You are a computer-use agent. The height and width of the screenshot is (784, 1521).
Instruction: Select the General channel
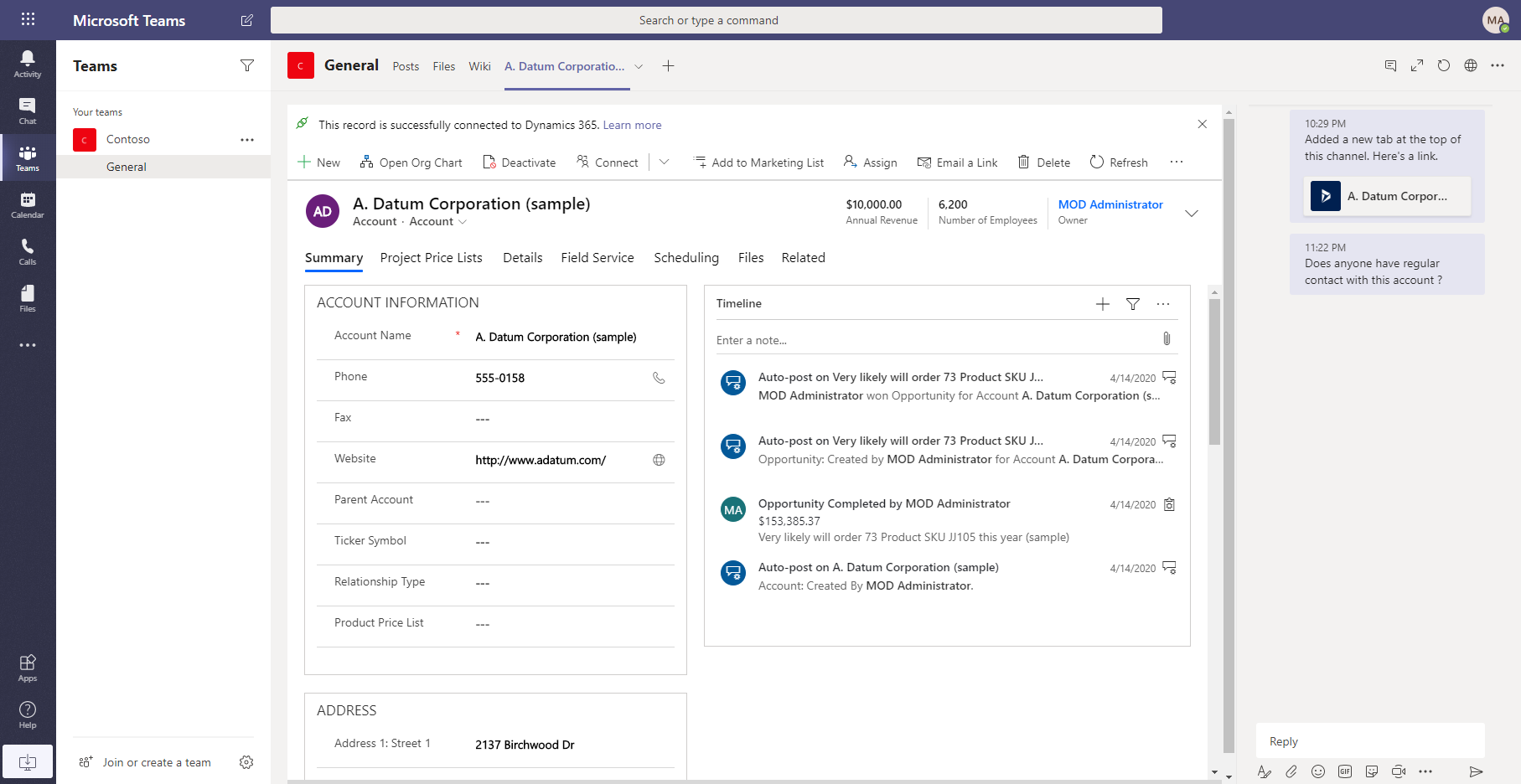coord(163,167)
